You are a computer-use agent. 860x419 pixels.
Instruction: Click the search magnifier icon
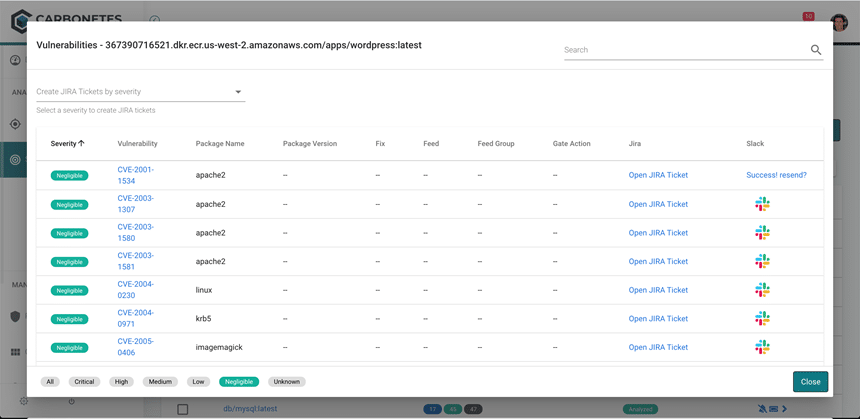point(816,50)
